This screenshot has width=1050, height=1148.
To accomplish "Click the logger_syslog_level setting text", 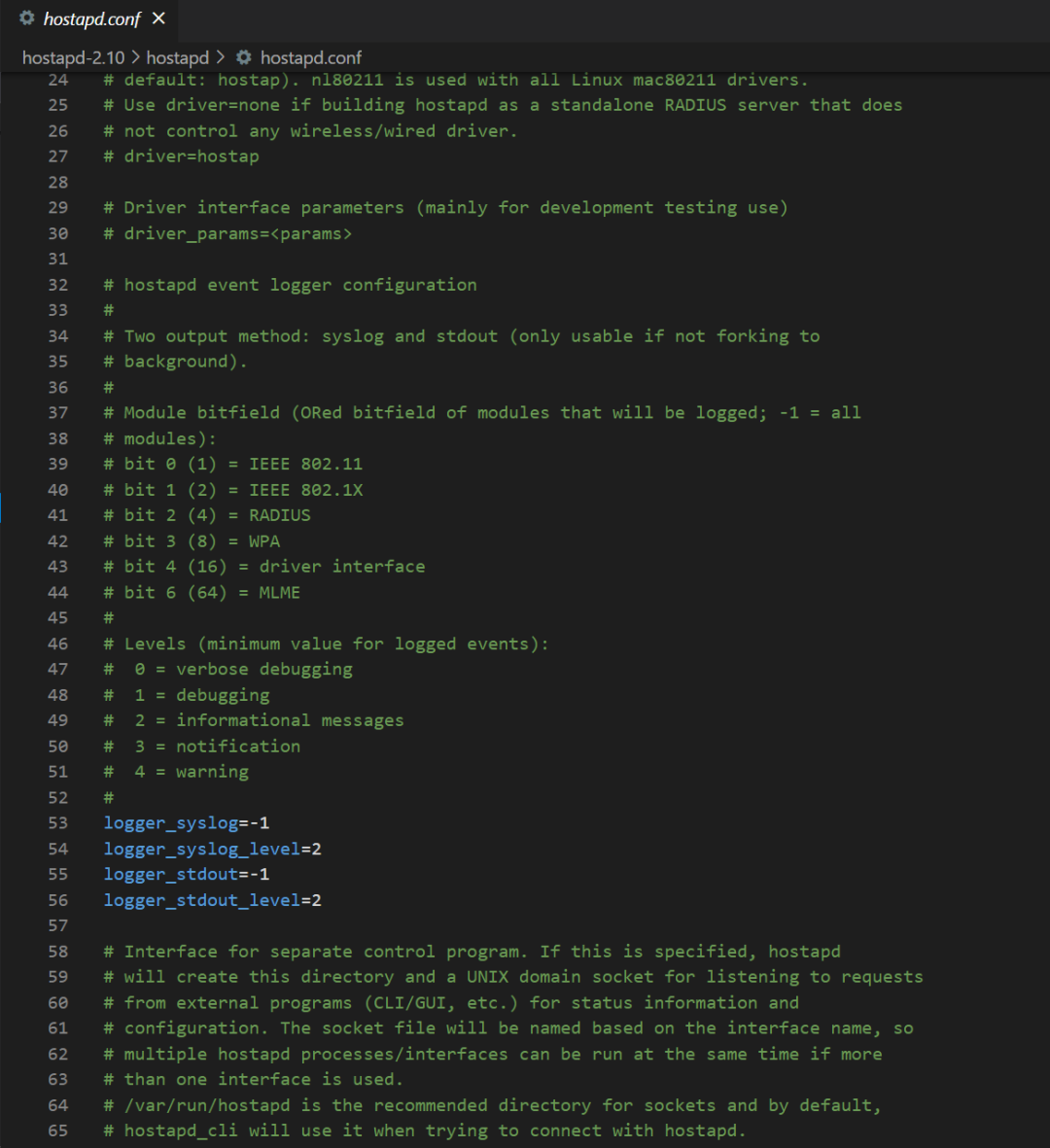I will 202,849.
